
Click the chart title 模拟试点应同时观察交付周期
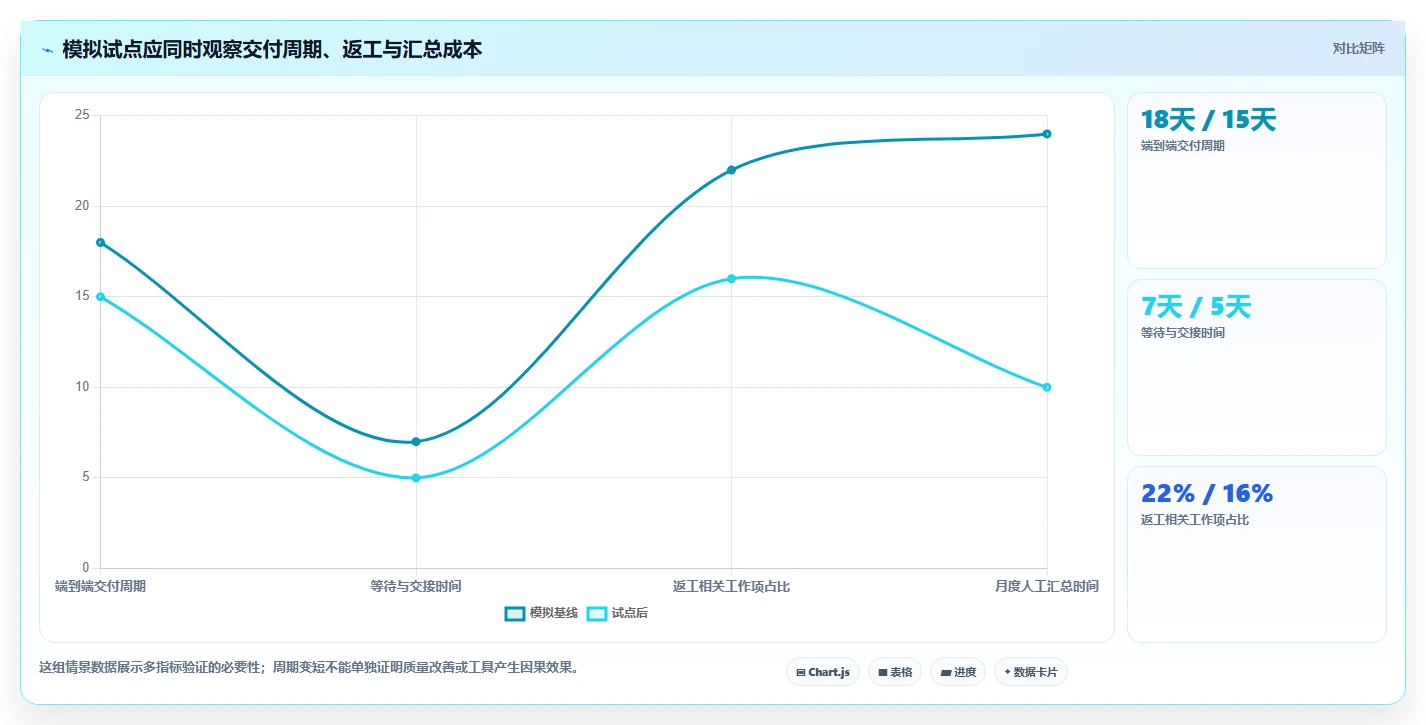[x=272, y=49]
